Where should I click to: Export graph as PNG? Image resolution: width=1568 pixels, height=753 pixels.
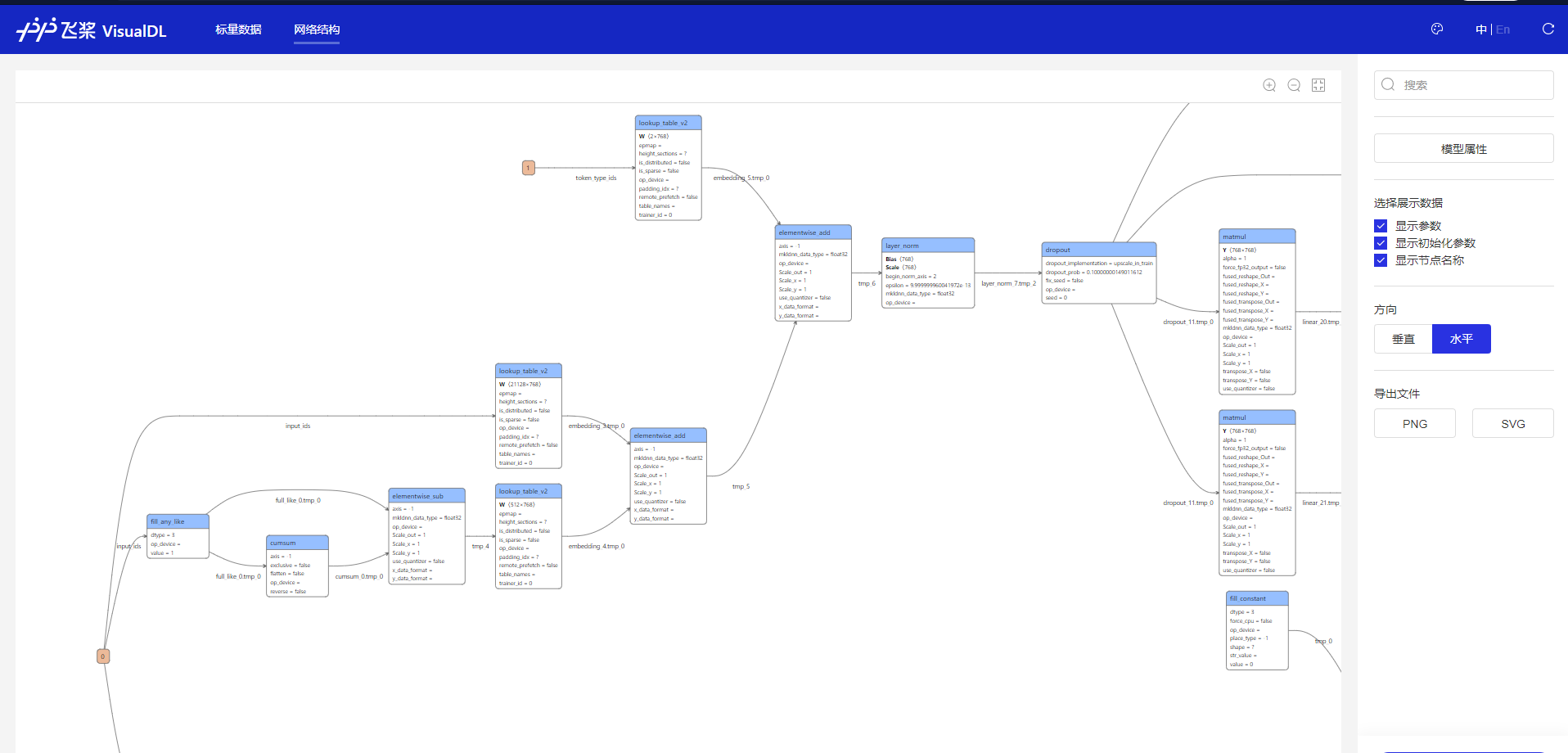point(1415,423)
